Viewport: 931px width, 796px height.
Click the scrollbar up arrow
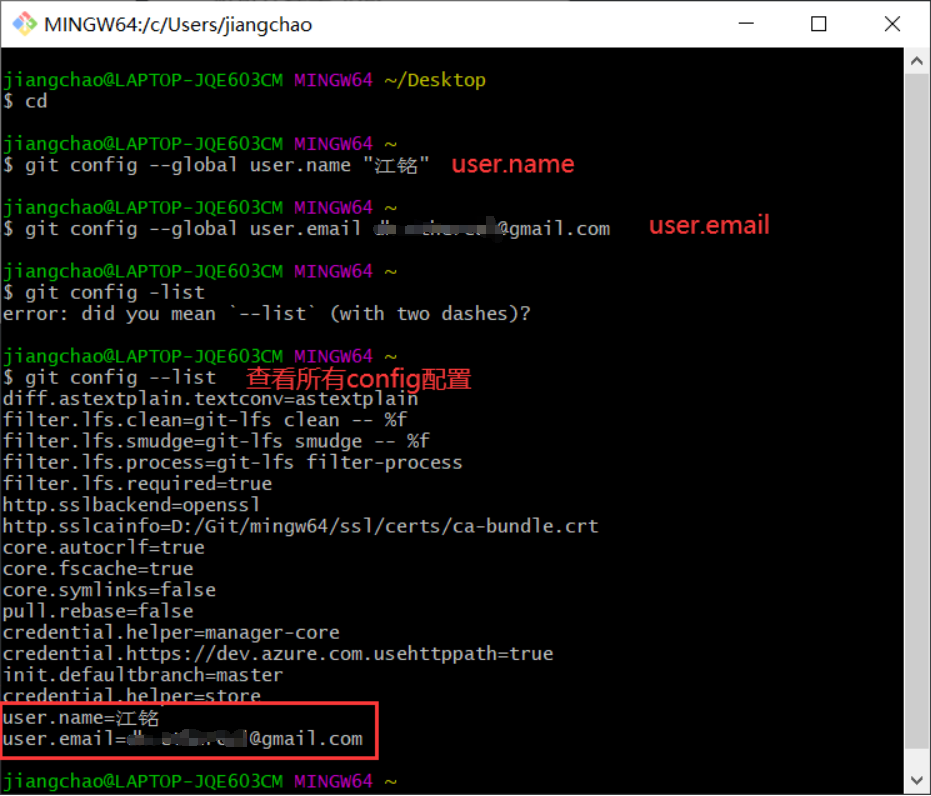(x=916, y=59)
